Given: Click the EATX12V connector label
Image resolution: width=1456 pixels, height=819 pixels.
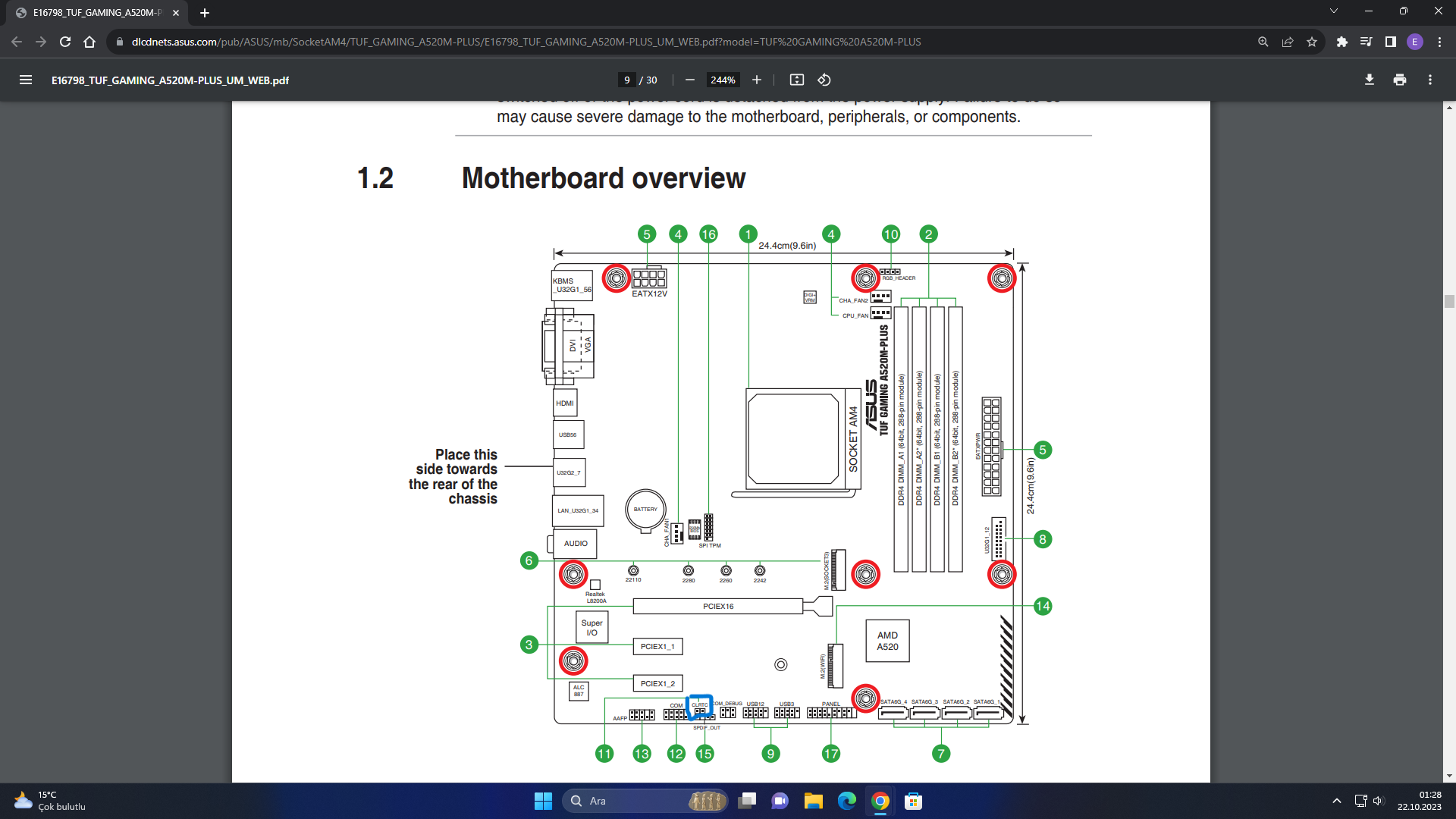Looking at the screenshot, I should click(x=650, y=293).
